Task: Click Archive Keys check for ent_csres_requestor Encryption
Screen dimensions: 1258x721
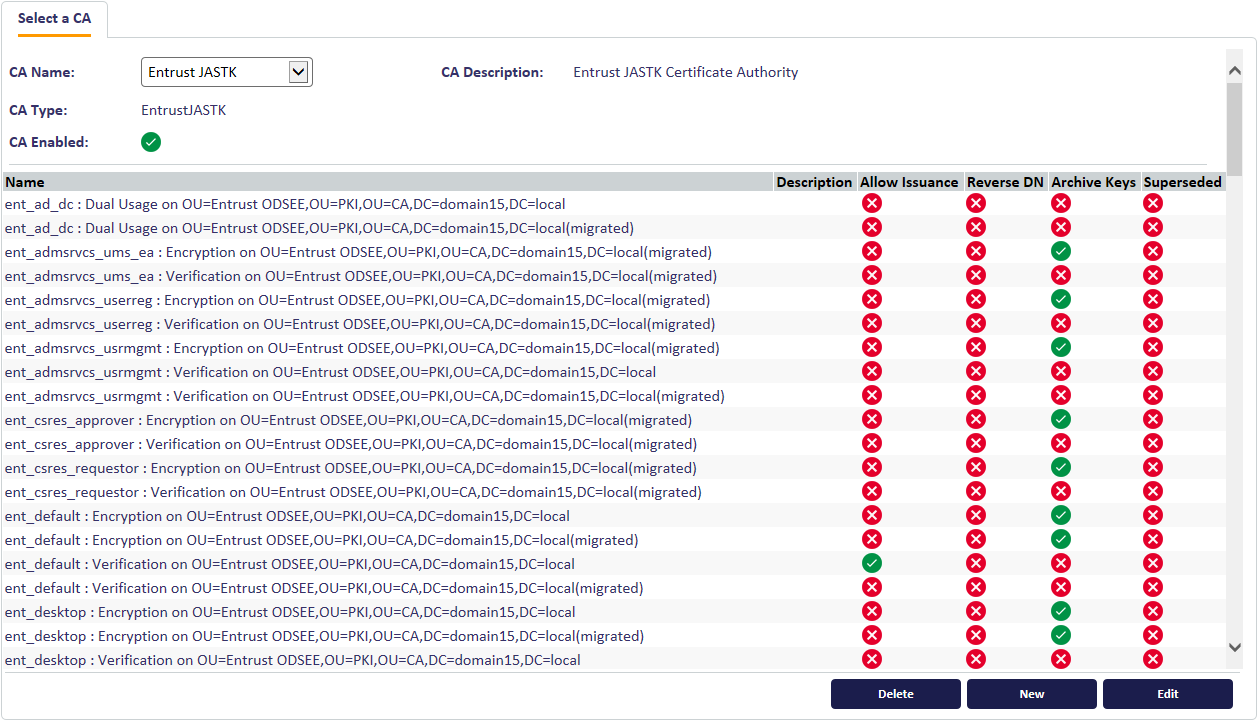Action: (1061, 467)
